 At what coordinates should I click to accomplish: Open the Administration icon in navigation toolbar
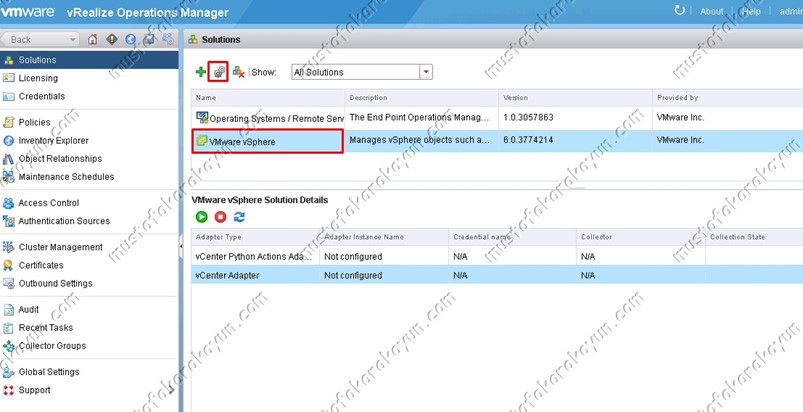[167, 39]
